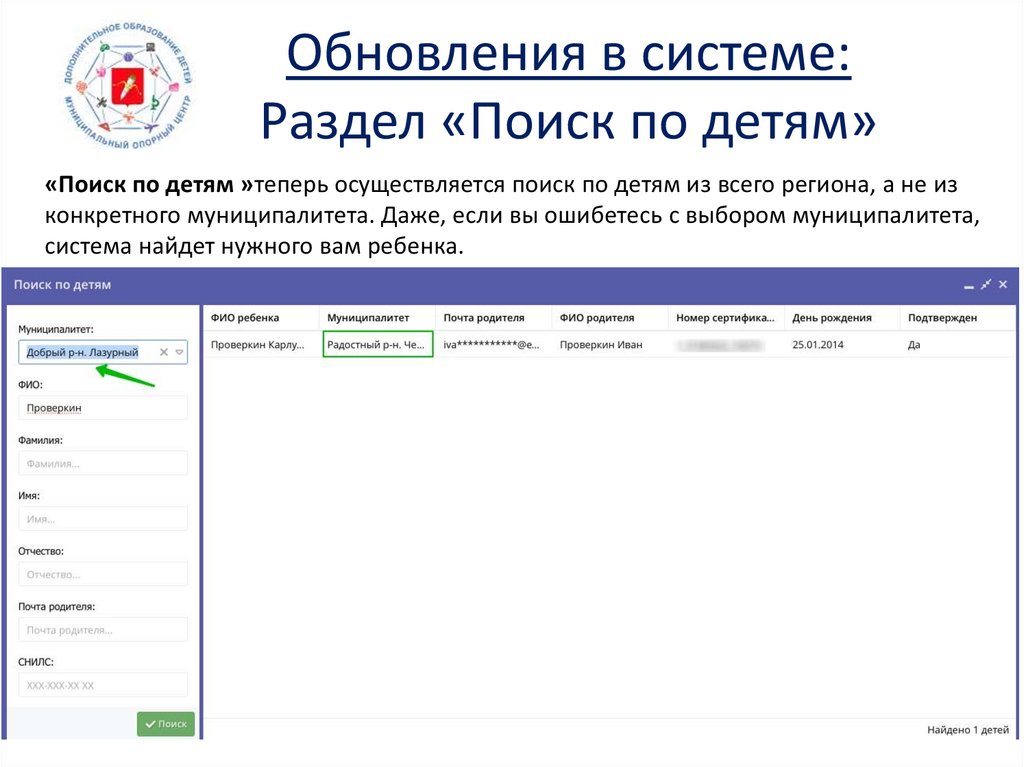The height and width of the screenshot is (767, 1024).
Task: Focus the СНИЛС input field
Action: tap(103, 685)
